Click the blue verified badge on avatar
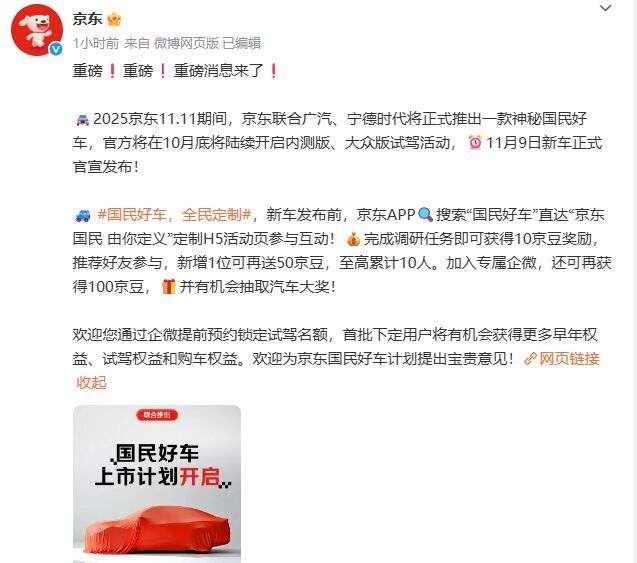This screenshot has width=637, height=563. 56,49
